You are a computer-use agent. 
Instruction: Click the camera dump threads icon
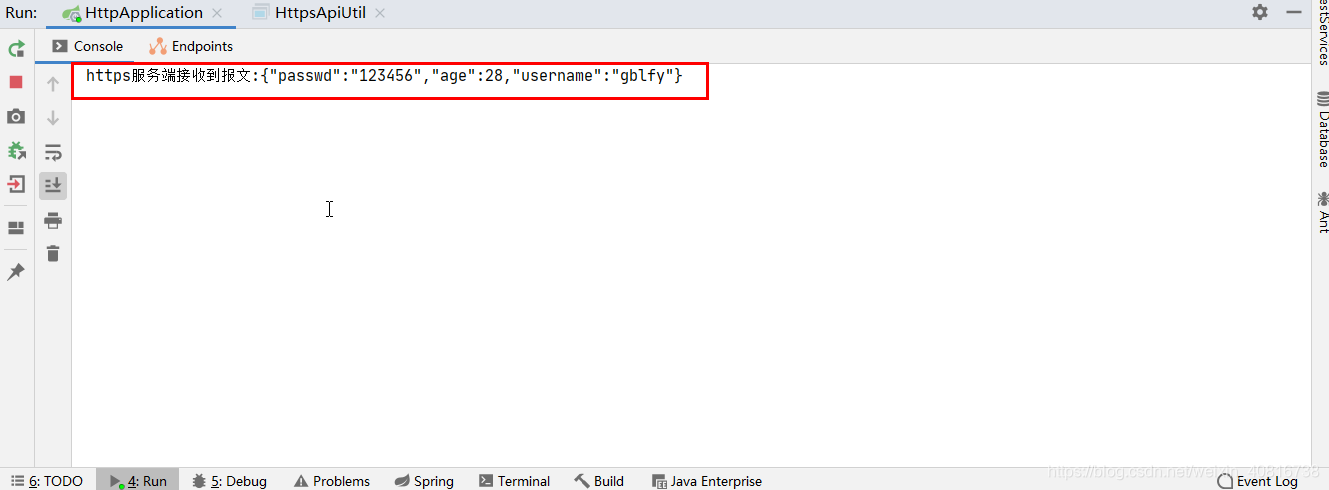[16, 116]
